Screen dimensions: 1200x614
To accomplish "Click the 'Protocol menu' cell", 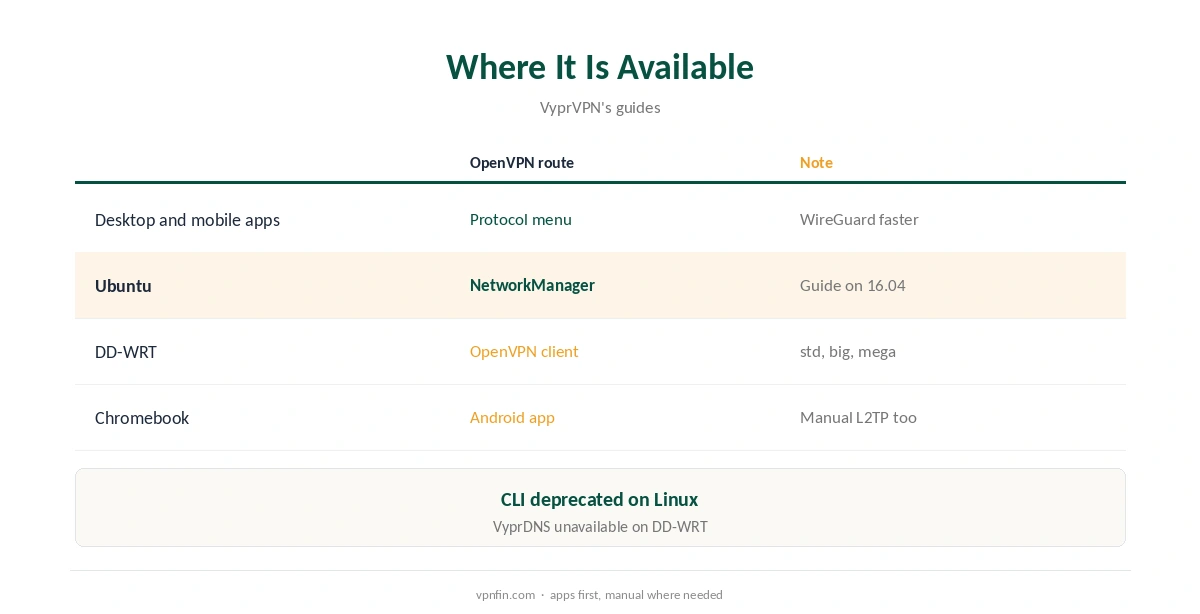I will tap(521, 219).
